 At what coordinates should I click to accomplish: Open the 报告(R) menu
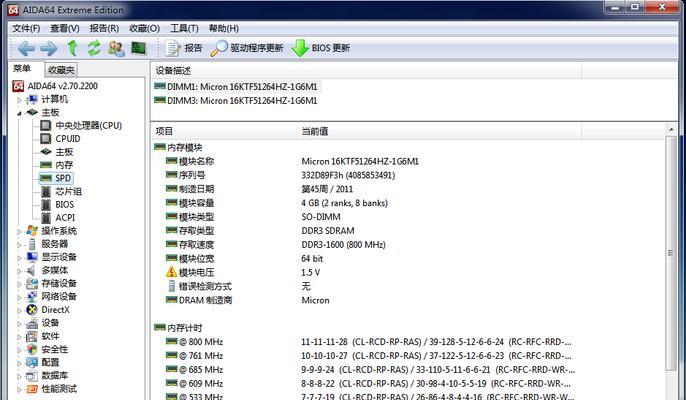(x=104, y=28)
